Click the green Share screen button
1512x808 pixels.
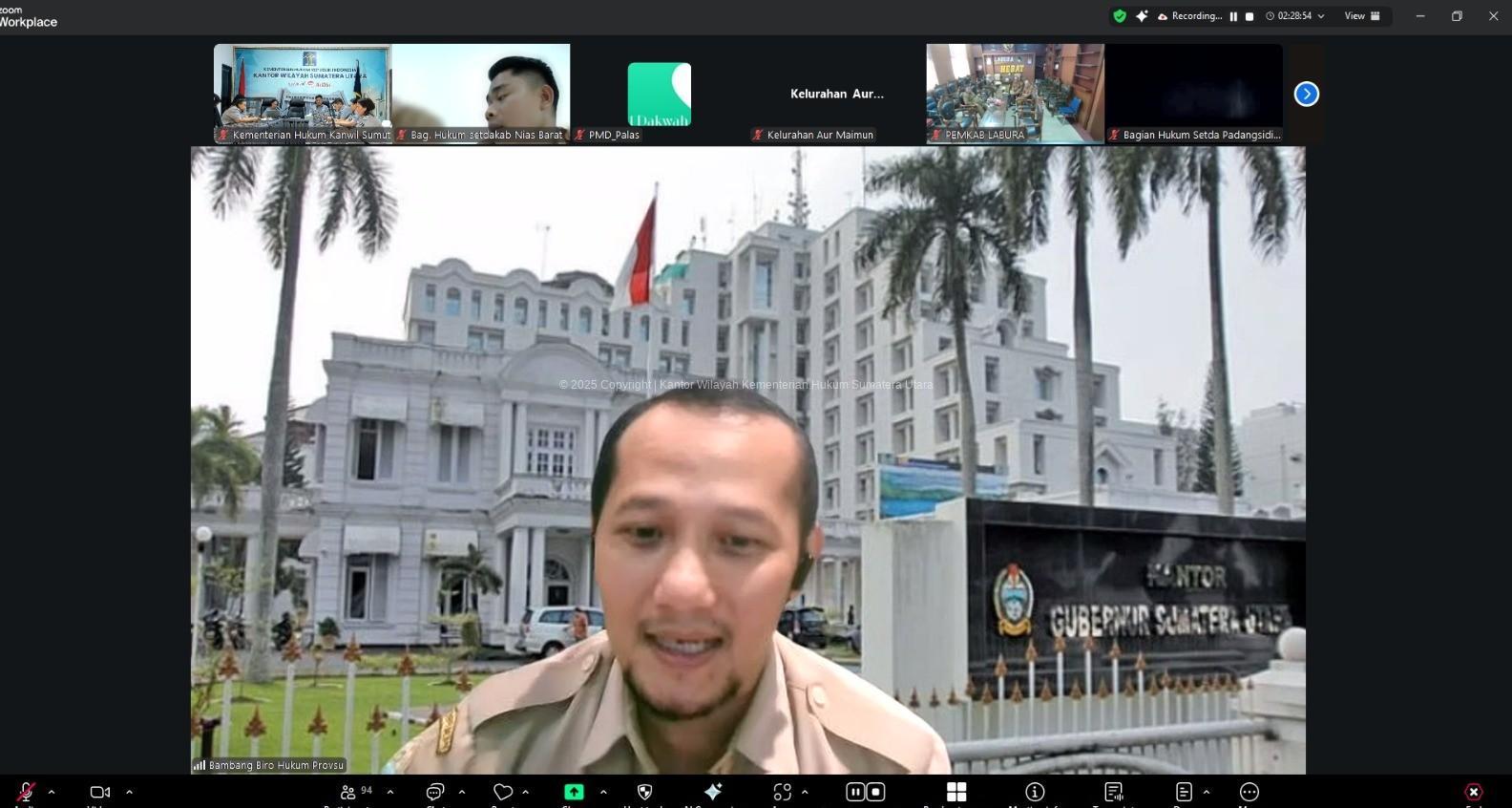coord(574,792)
